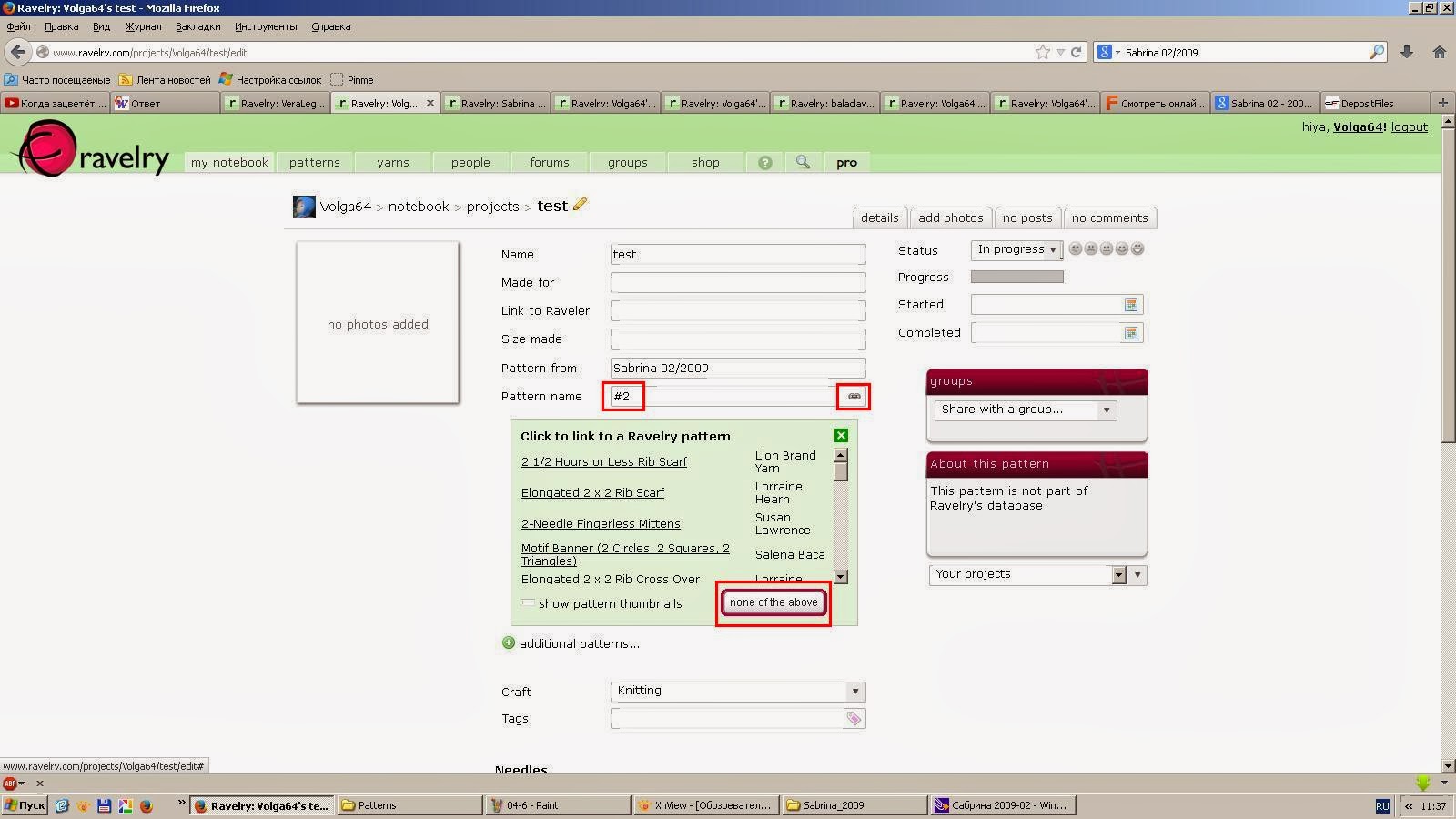This screenshot has width=1456, height=819.
Task: Click 2 1/2 Hours or Less Rib Scarf link
Action: (604, 461)
